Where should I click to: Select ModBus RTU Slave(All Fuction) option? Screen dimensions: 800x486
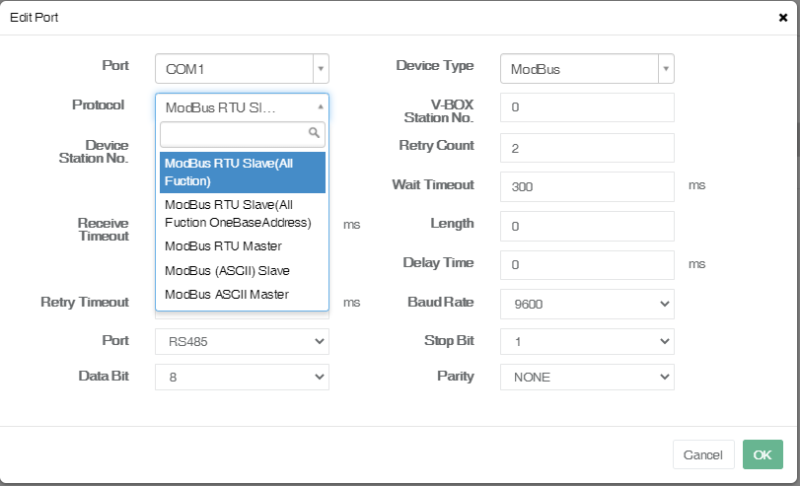(x=243, y=172)
